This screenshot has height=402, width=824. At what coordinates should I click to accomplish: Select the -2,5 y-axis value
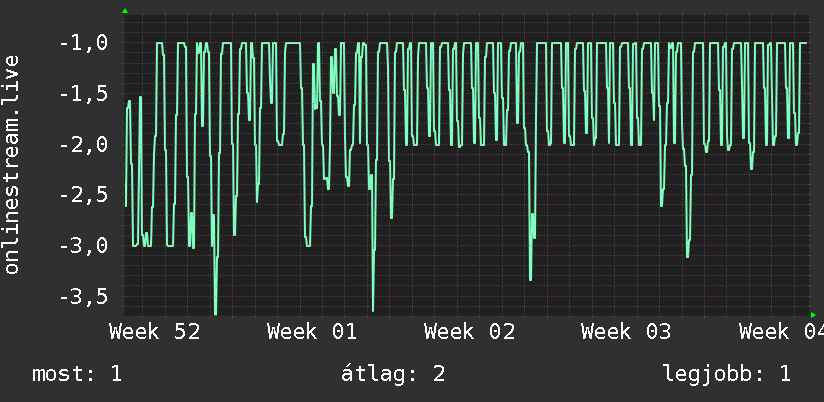pos(84,195)
